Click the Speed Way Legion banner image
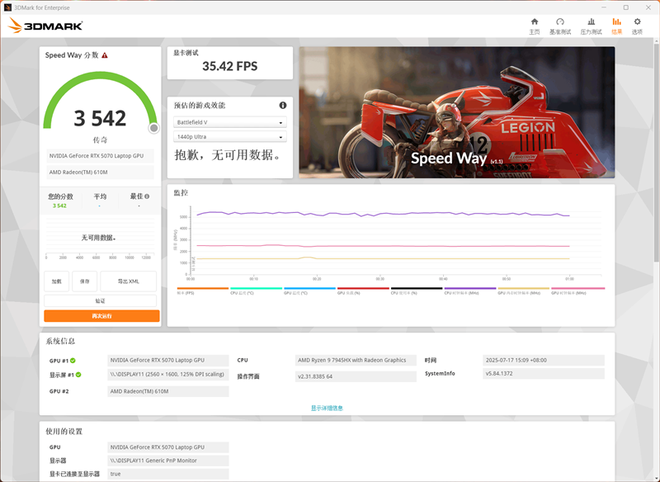The image size is (660, 482). (x=456, y=112)
